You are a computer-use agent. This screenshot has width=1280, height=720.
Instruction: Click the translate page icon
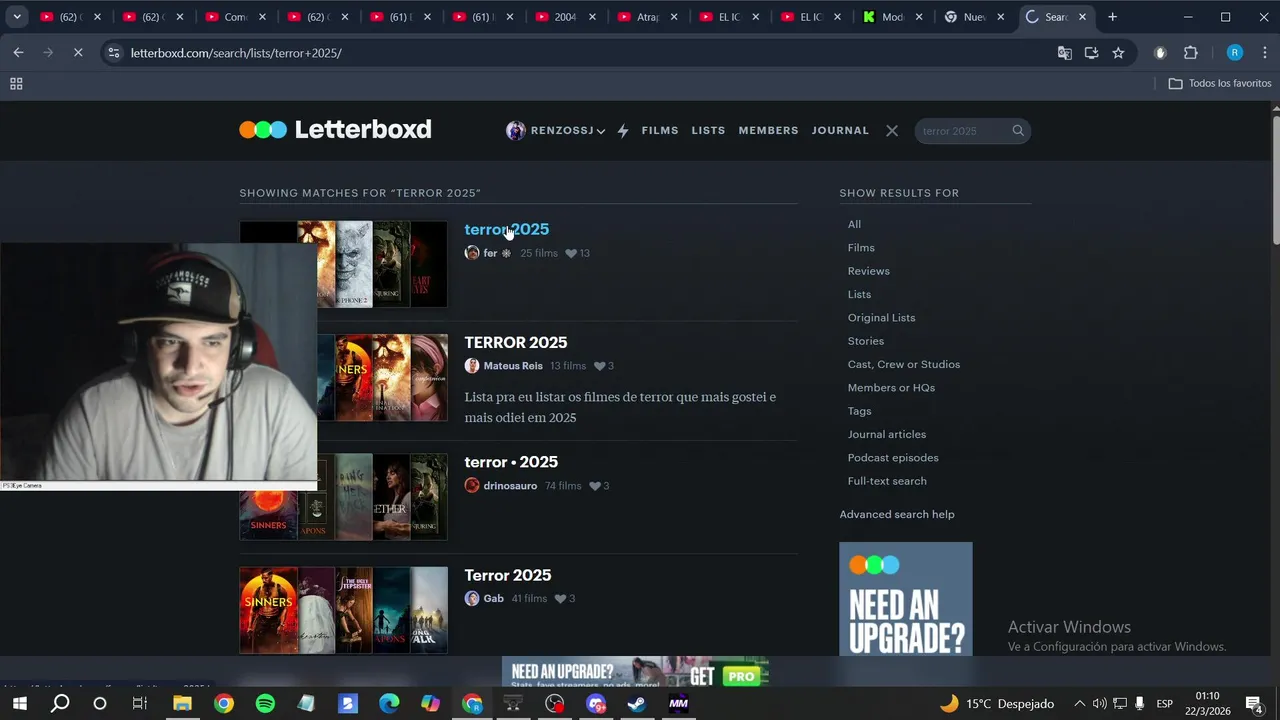[x=1065, y=53]
